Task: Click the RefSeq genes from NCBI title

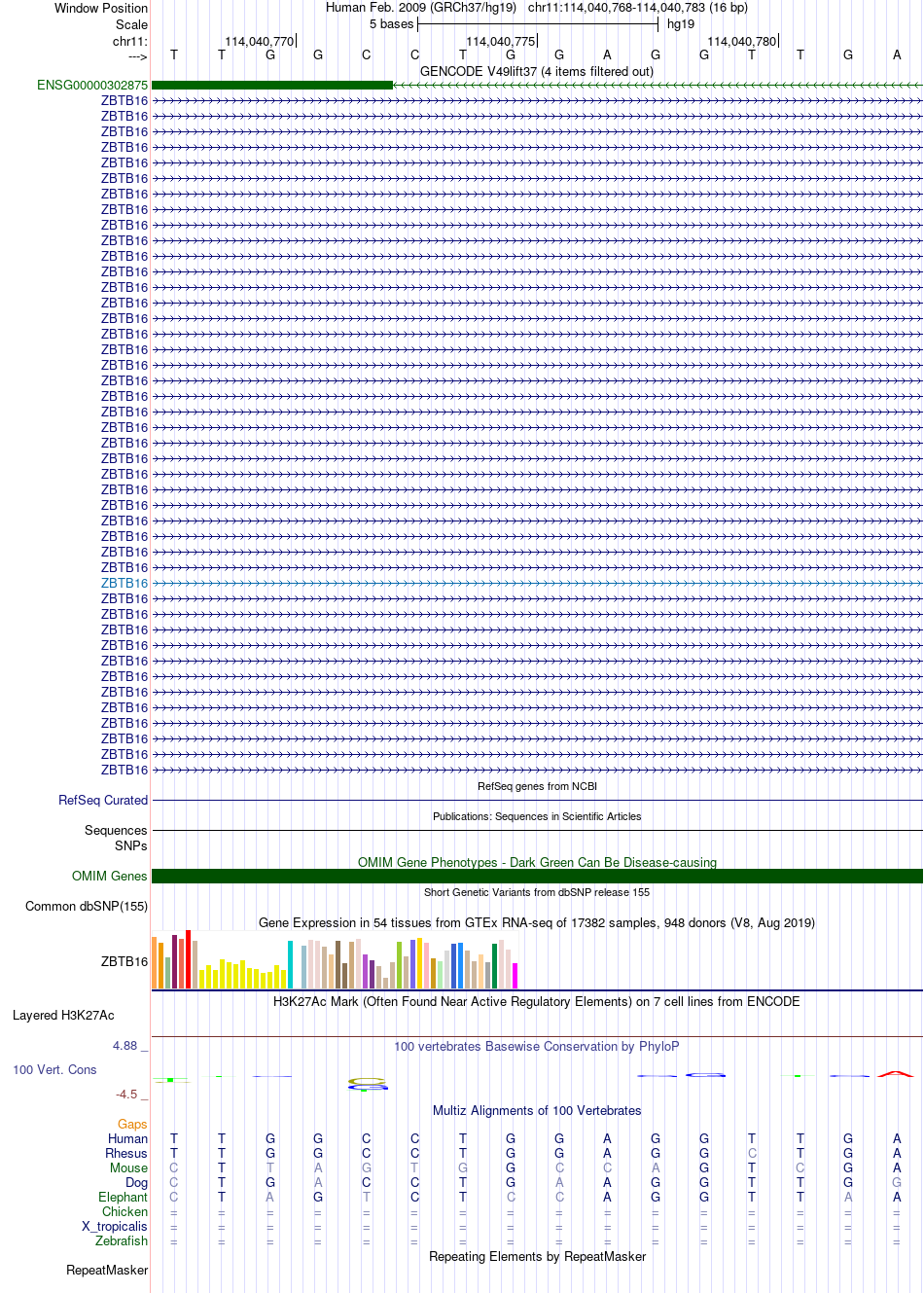Action: (x=537, y=787)
